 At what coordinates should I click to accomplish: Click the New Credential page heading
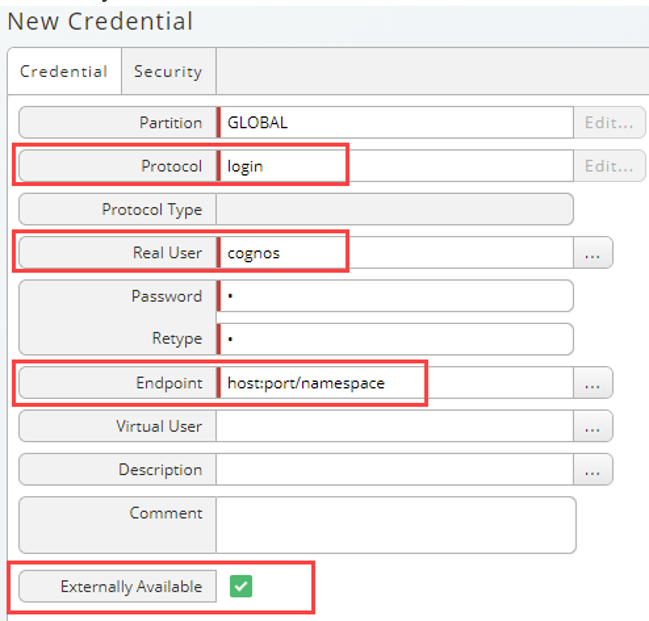pos(100,22)
